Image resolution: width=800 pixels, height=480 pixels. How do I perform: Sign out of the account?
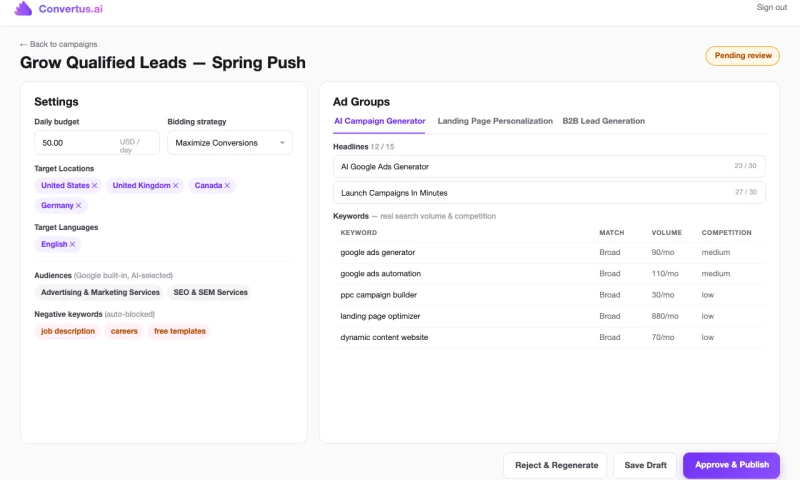pyautogui.click(x=771, y=8)
